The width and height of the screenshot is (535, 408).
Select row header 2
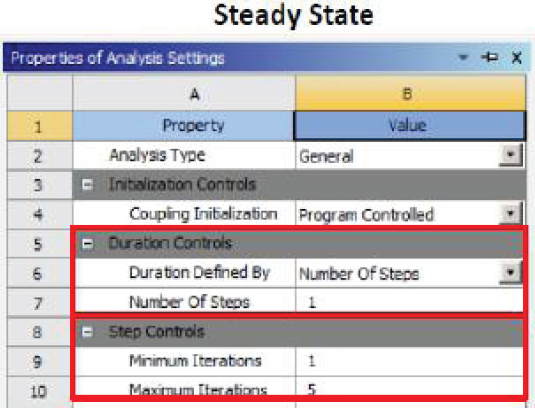tap(40, 156)
